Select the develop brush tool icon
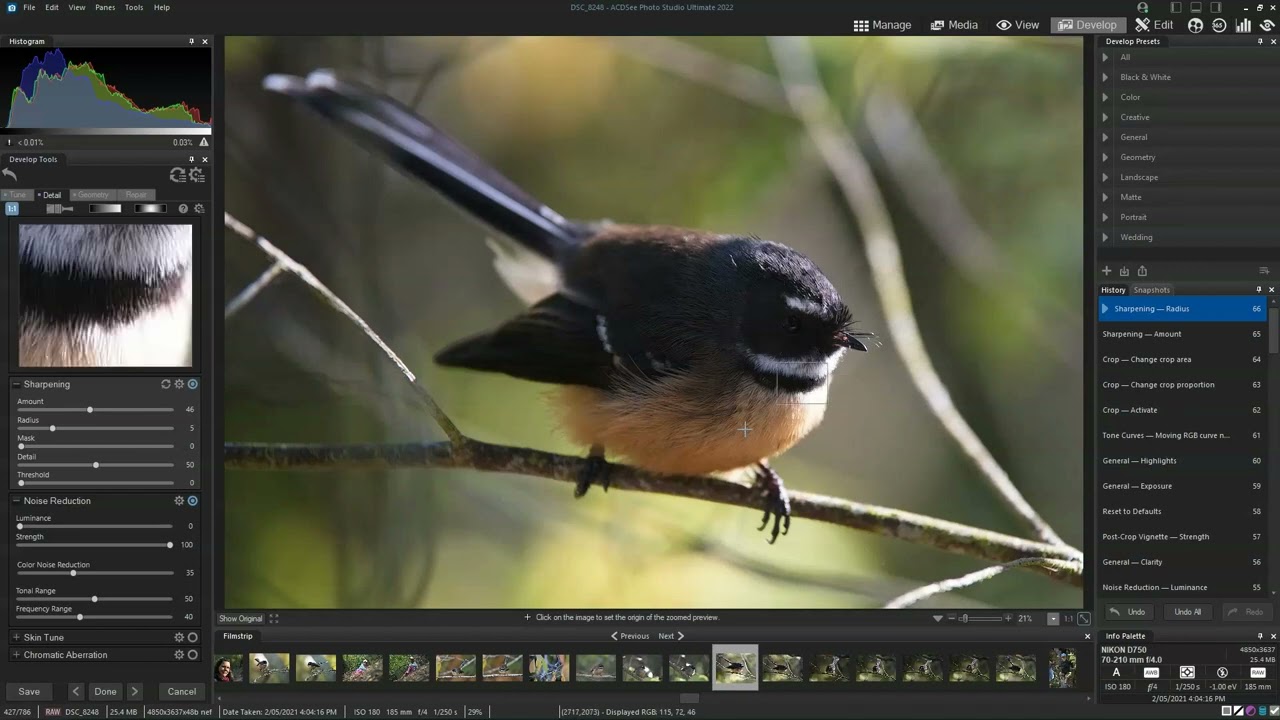The width and height of the screenshot is (1280, 720). click(60, 208)
